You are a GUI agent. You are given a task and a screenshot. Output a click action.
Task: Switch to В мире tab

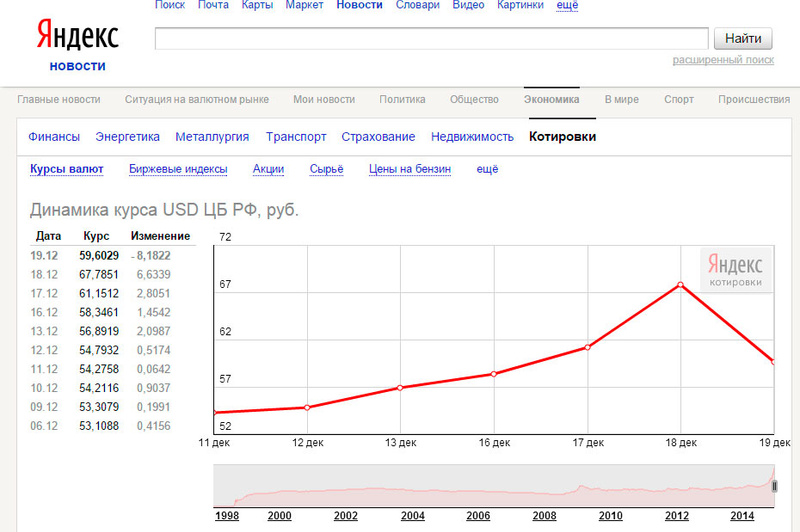click(x=621, y=99)
